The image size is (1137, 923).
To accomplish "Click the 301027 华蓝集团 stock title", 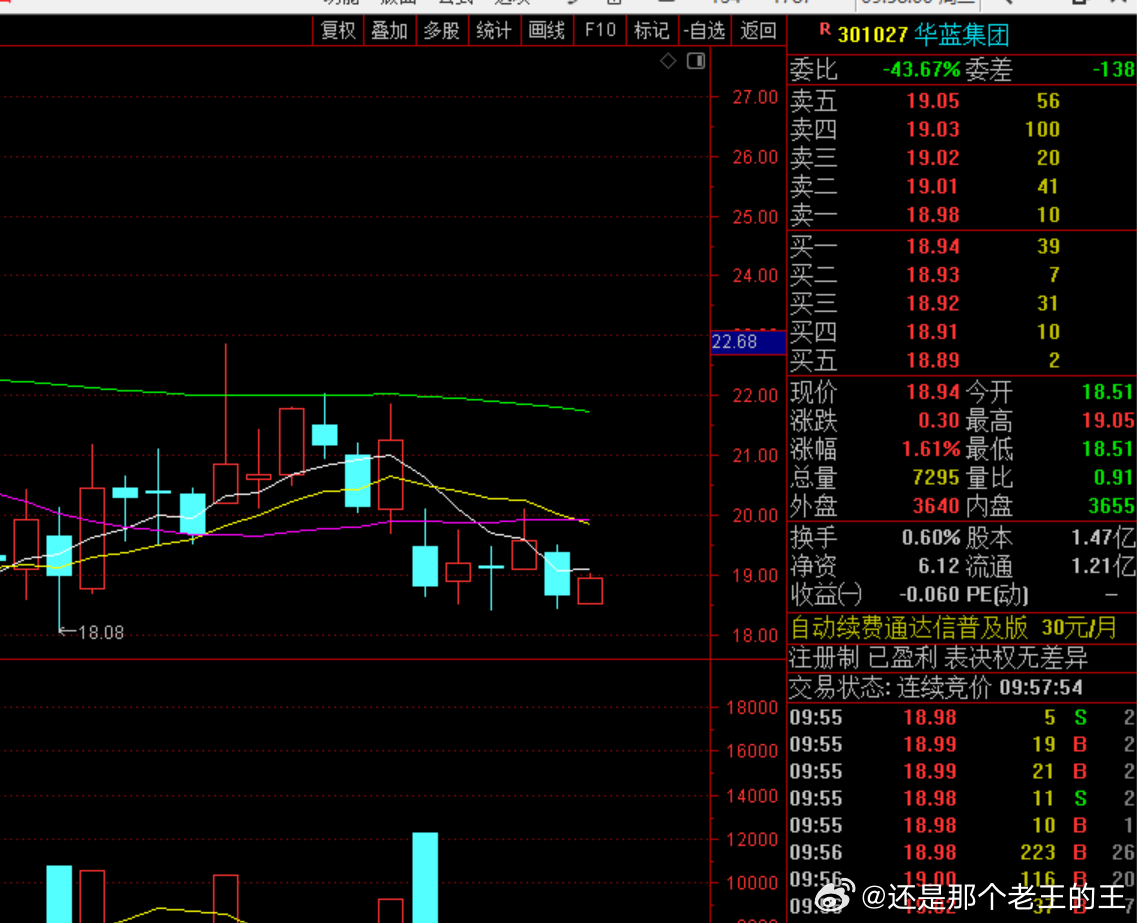I will click(923, 34).
